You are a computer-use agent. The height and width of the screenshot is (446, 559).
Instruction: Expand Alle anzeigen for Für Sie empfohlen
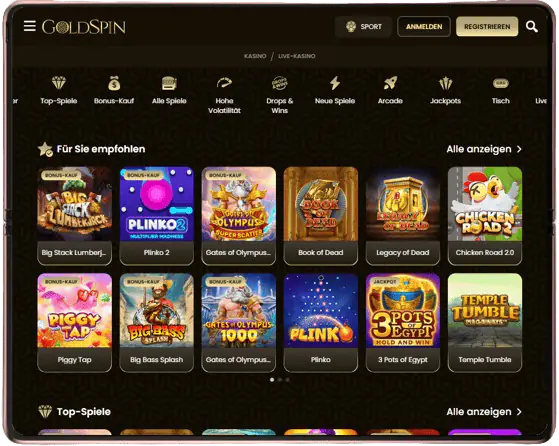pos(484,149)
